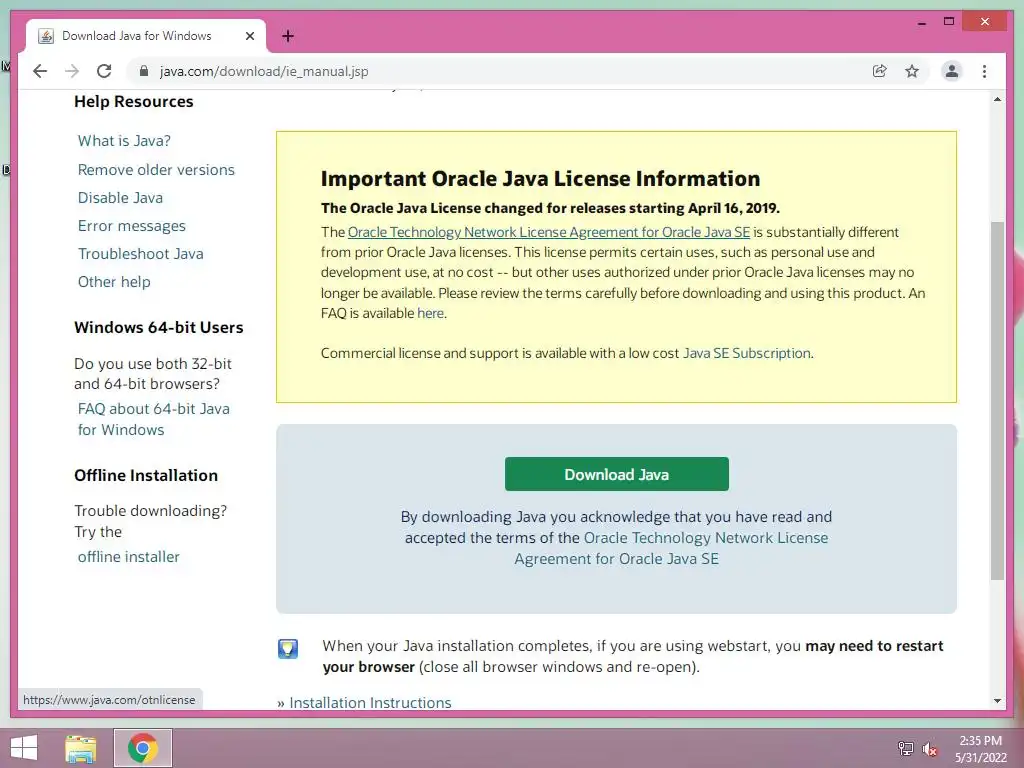Screen dimensions: 1024x768
Task: Reload the Java download page
Action: [x=104, y=71]
